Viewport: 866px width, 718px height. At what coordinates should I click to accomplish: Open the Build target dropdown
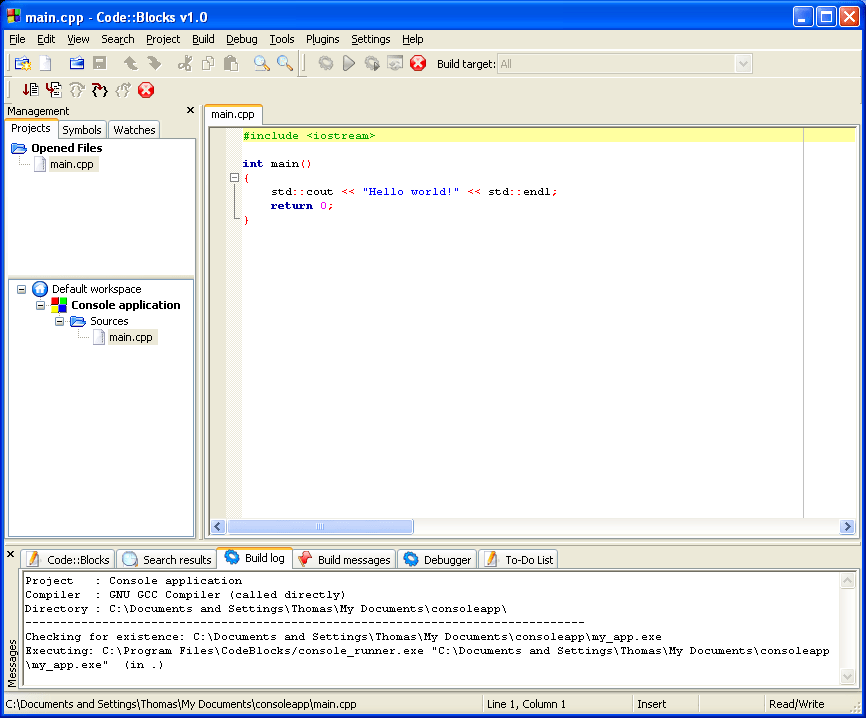pyautogui.click(x=743, y=62)
